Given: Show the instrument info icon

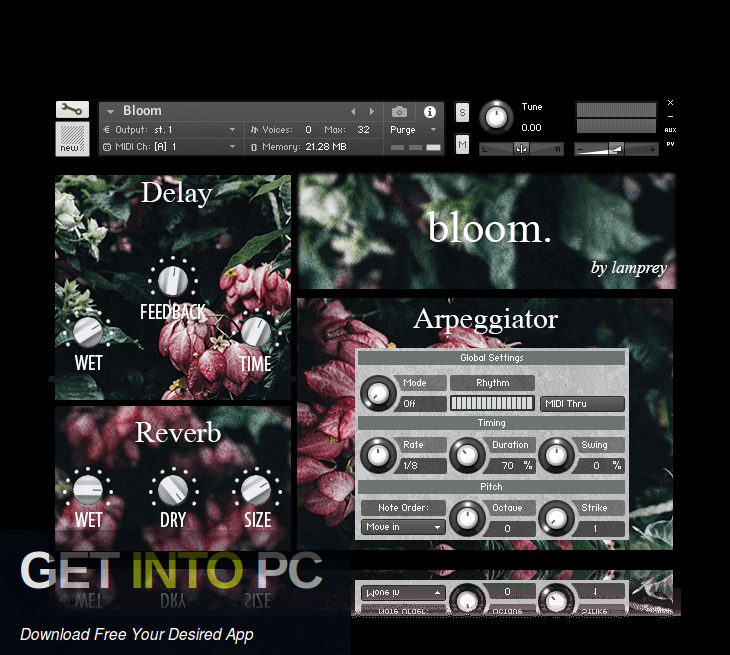Looking at the screenshot, I should (x=430, y=112).
